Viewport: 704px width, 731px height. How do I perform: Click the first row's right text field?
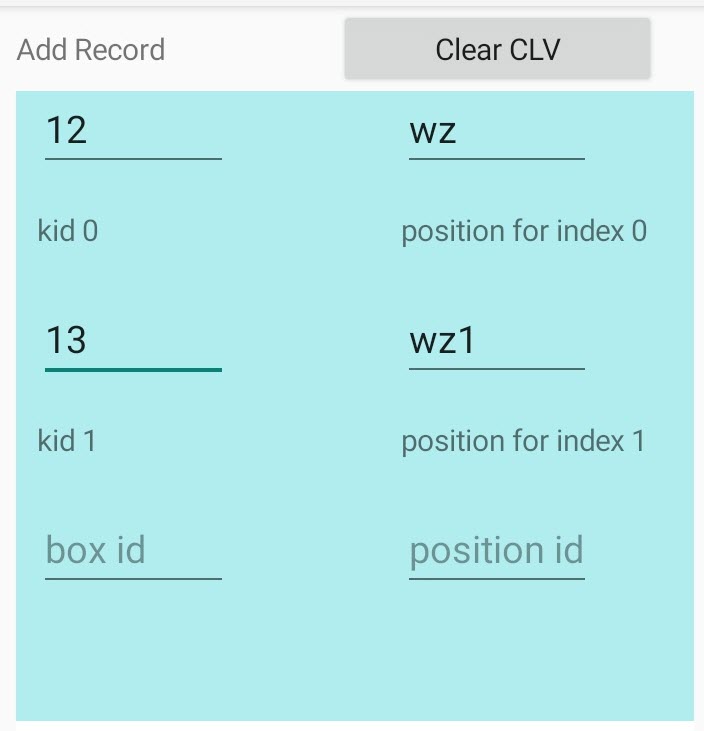pyautogui.click(x=496, y=131)
